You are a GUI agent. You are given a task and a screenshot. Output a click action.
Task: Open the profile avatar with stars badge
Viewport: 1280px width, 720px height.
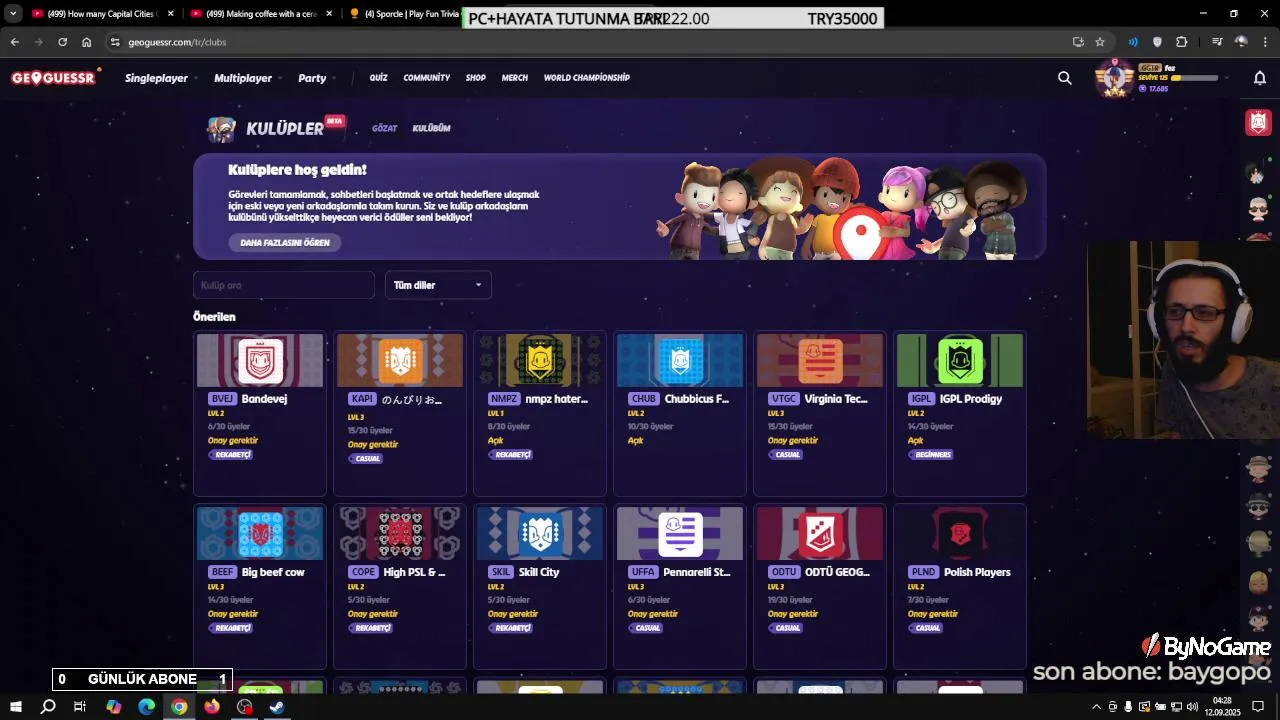pyautogui.click(x=1113, y=78)
